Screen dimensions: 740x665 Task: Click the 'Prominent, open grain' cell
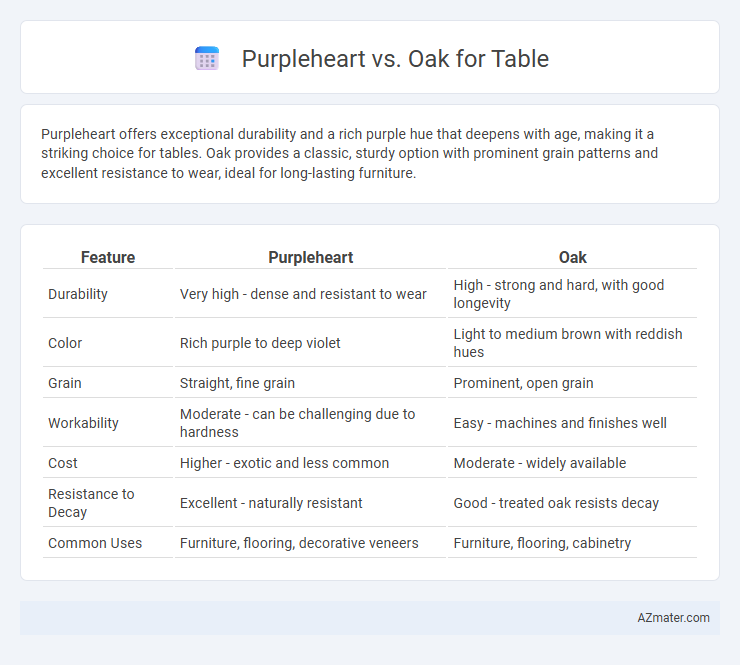pos(523,383)
